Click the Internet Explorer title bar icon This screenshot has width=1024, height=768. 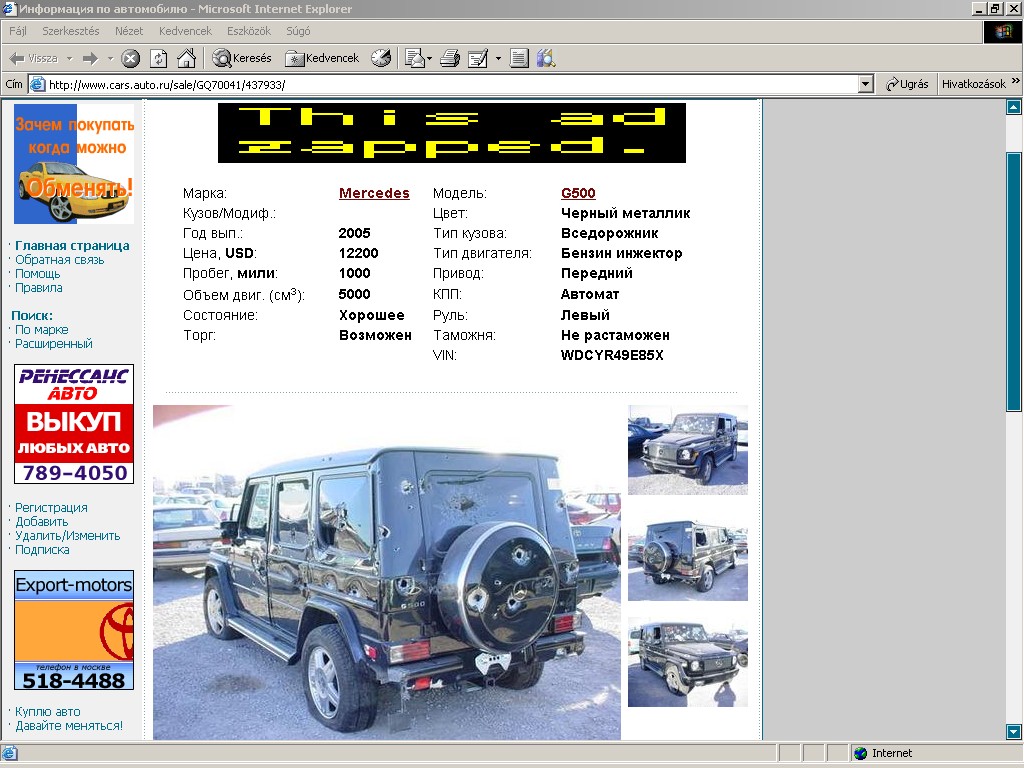coord(9,8)
